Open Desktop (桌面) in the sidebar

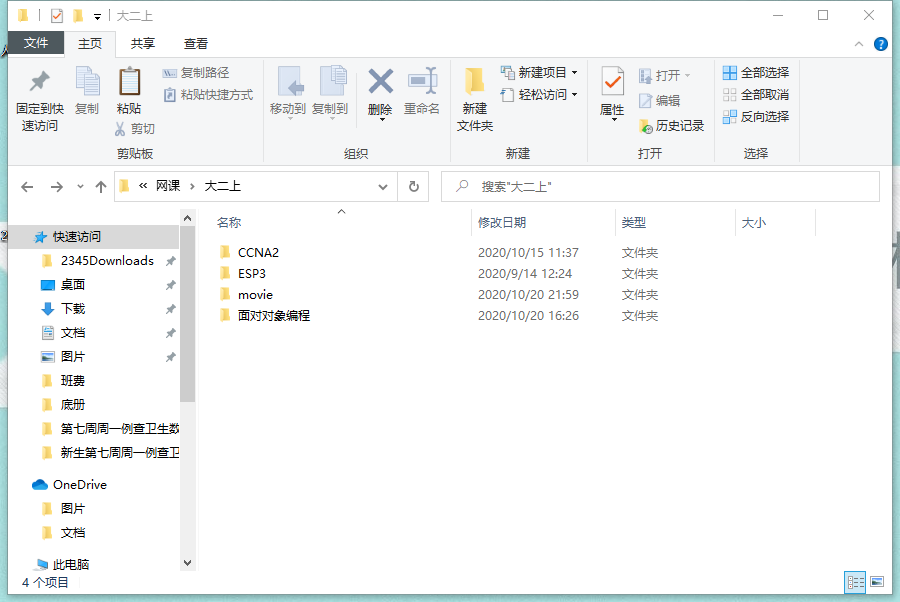tap(73, 285)
